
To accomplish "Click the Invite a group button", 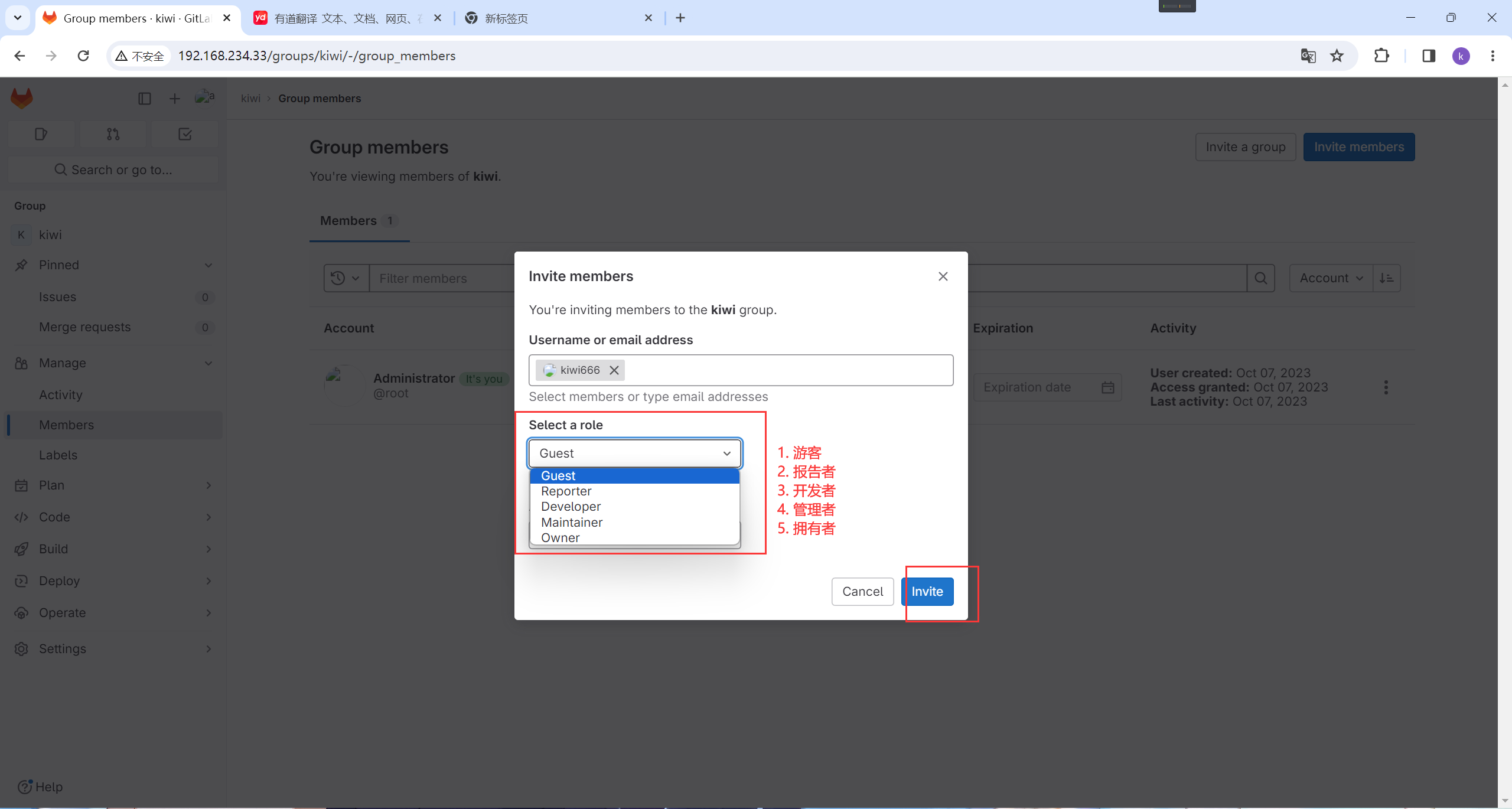I will tap(1246, 147).
